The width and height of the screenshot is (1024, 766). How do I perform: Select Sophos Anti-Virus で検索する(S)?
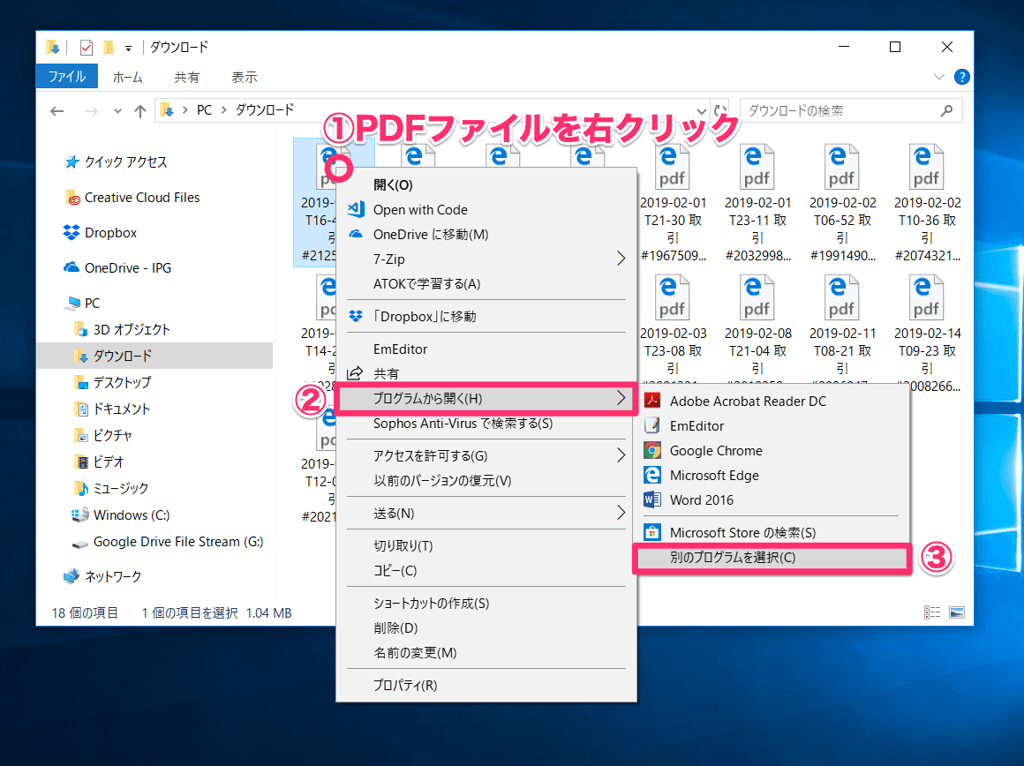[x=463, y=423]
